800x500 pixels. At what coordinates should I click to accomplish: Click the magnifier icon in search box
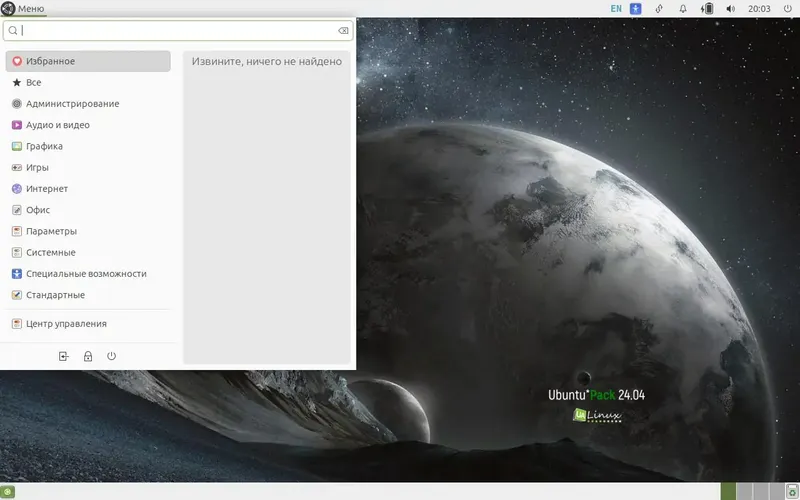tap(13, 31)
